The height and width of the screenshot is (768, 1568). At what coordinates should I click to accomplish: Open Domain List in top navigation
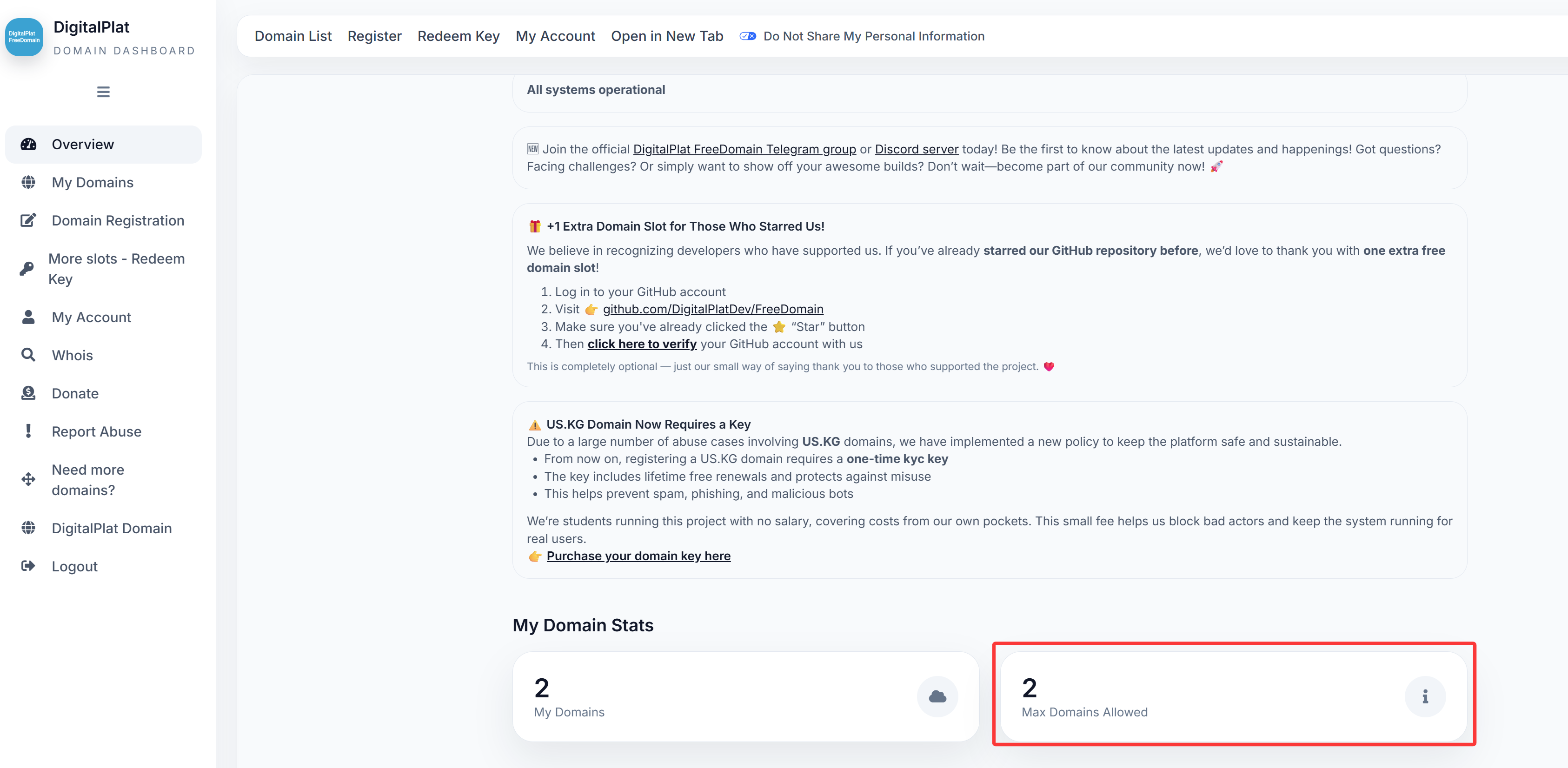click(293, 37)
